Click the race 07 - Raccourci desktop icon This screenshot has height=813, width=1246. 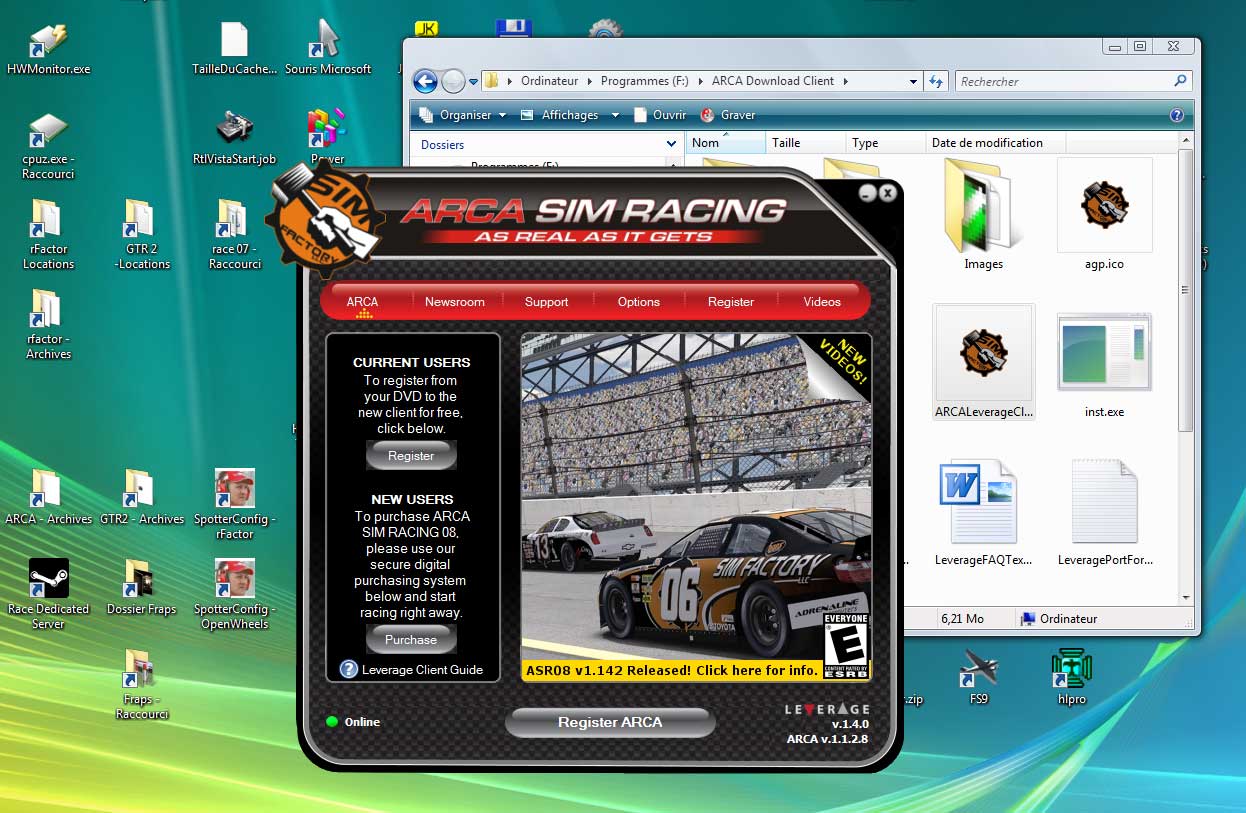(234, 234)
